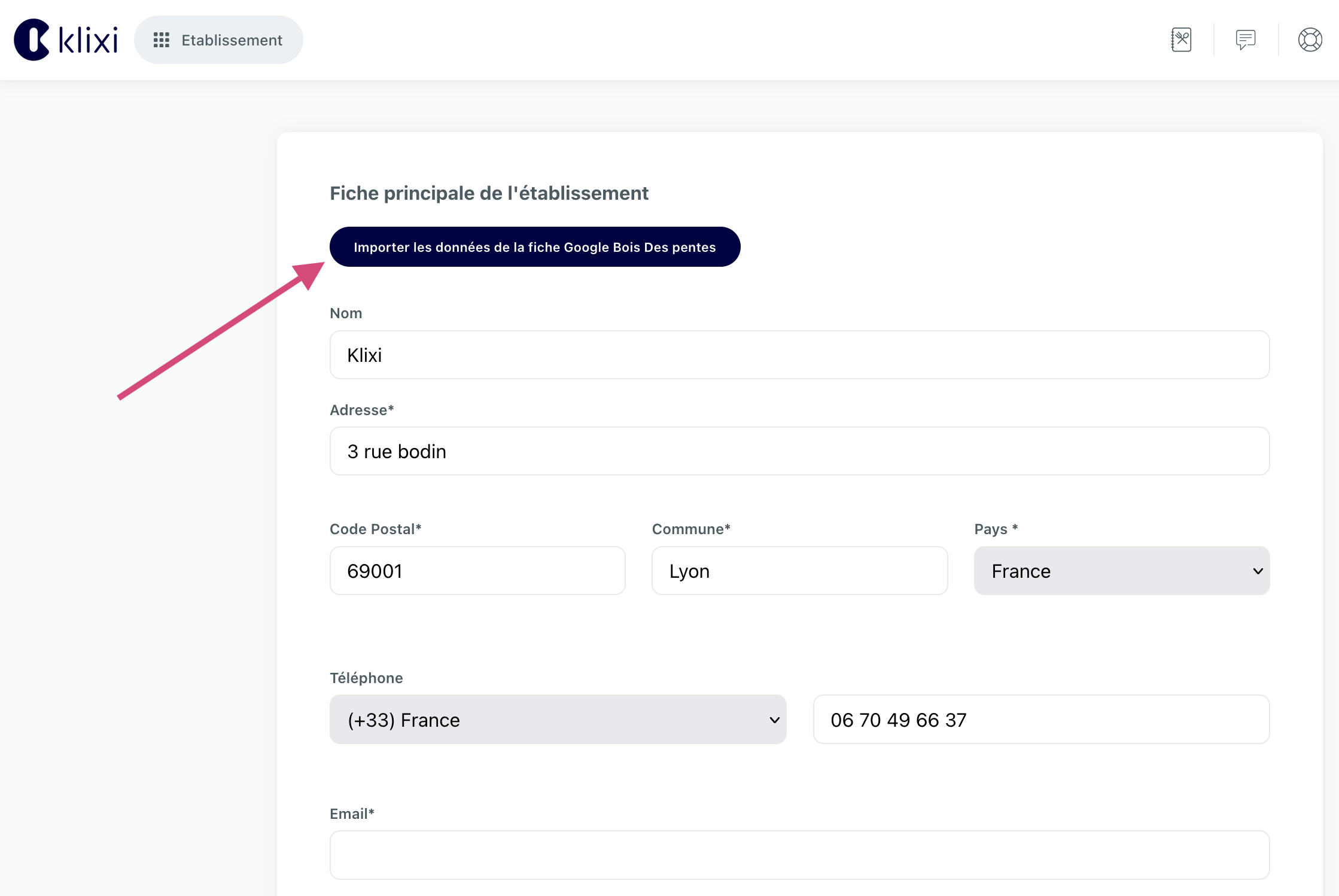Open the restaurant menu notebook icon
This screenshot has width=1339, height=896.
coord(1181,40)
